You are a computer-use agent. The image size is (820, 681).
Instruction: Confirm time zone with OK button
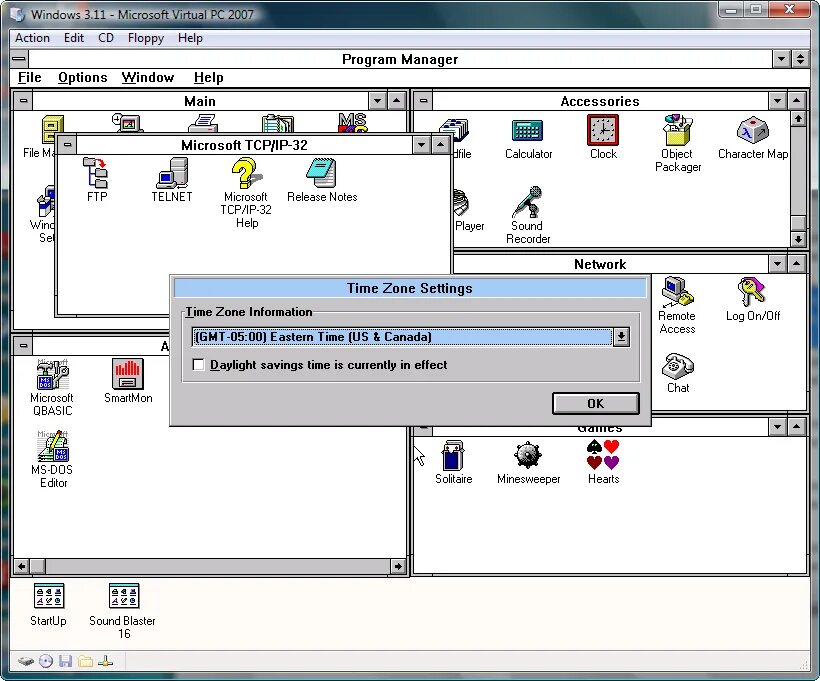(596, 403)
